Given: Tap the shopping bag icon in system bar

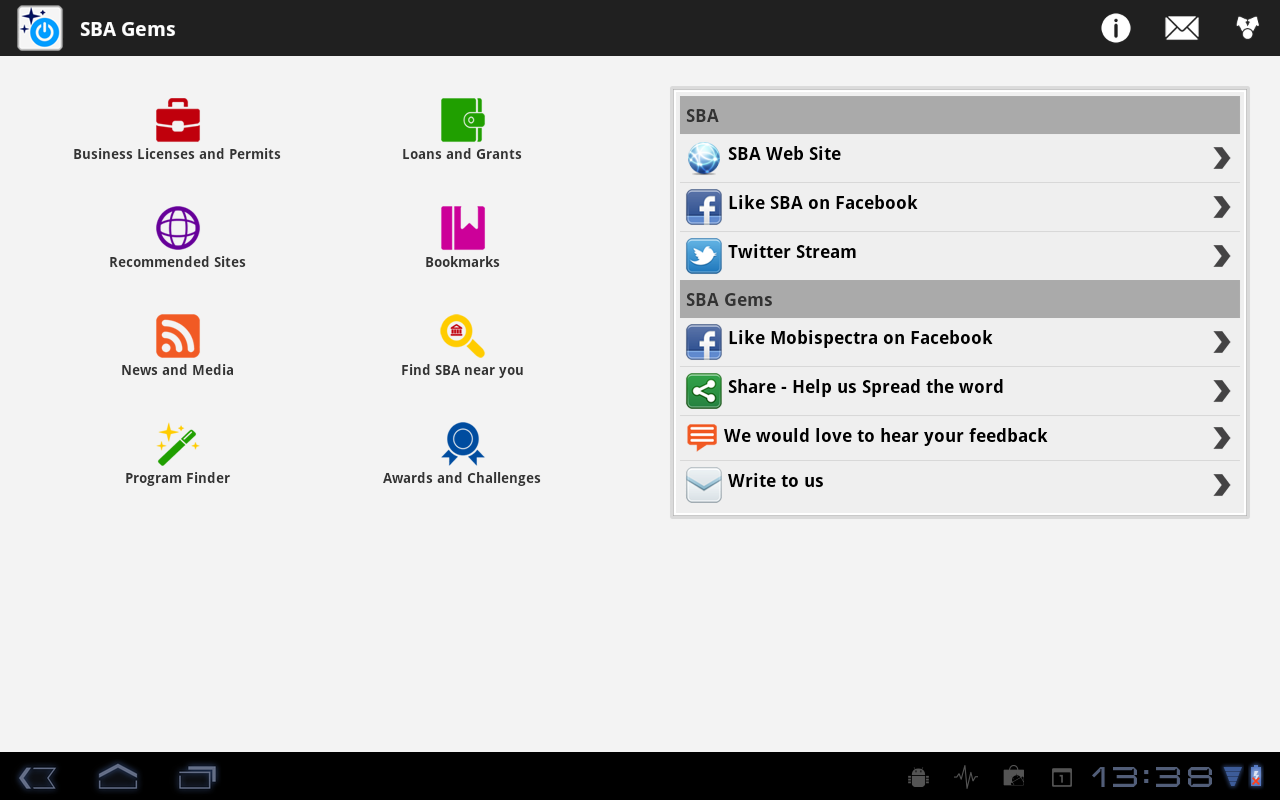Looking at the screenshot, I should (1014, 777).
